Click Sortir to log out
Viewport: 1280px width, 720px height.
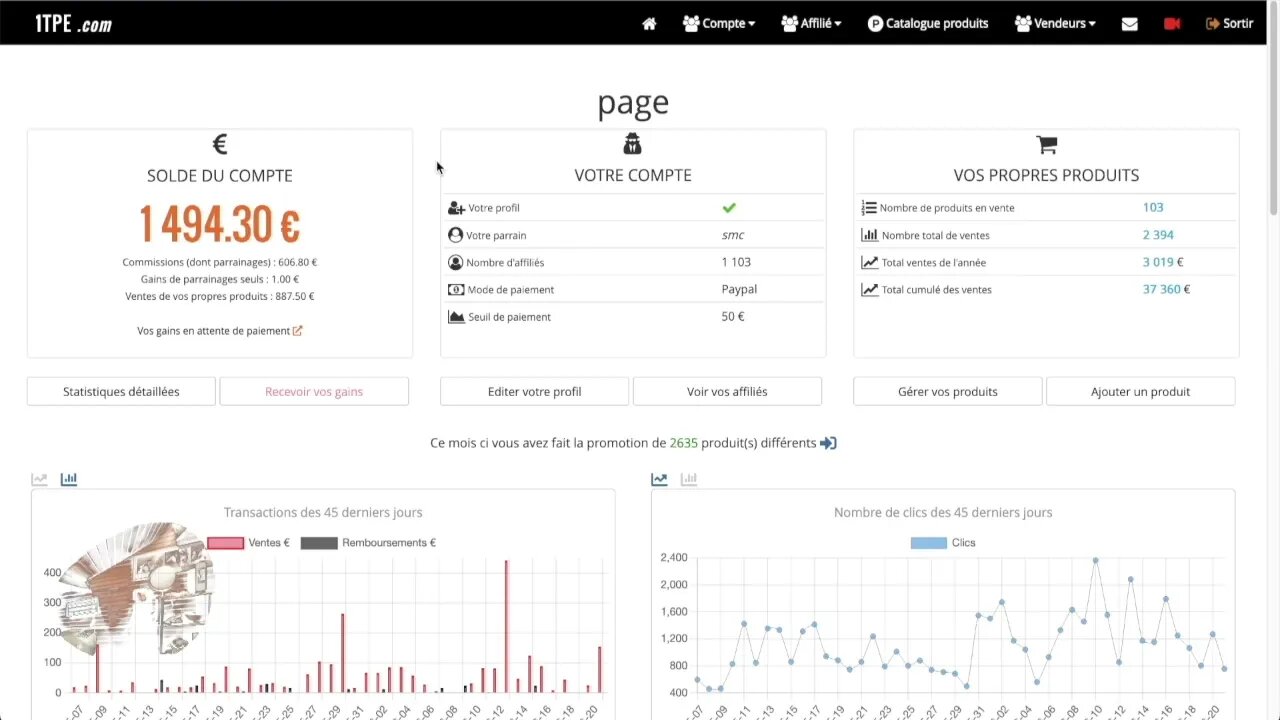coord(1229,23)
